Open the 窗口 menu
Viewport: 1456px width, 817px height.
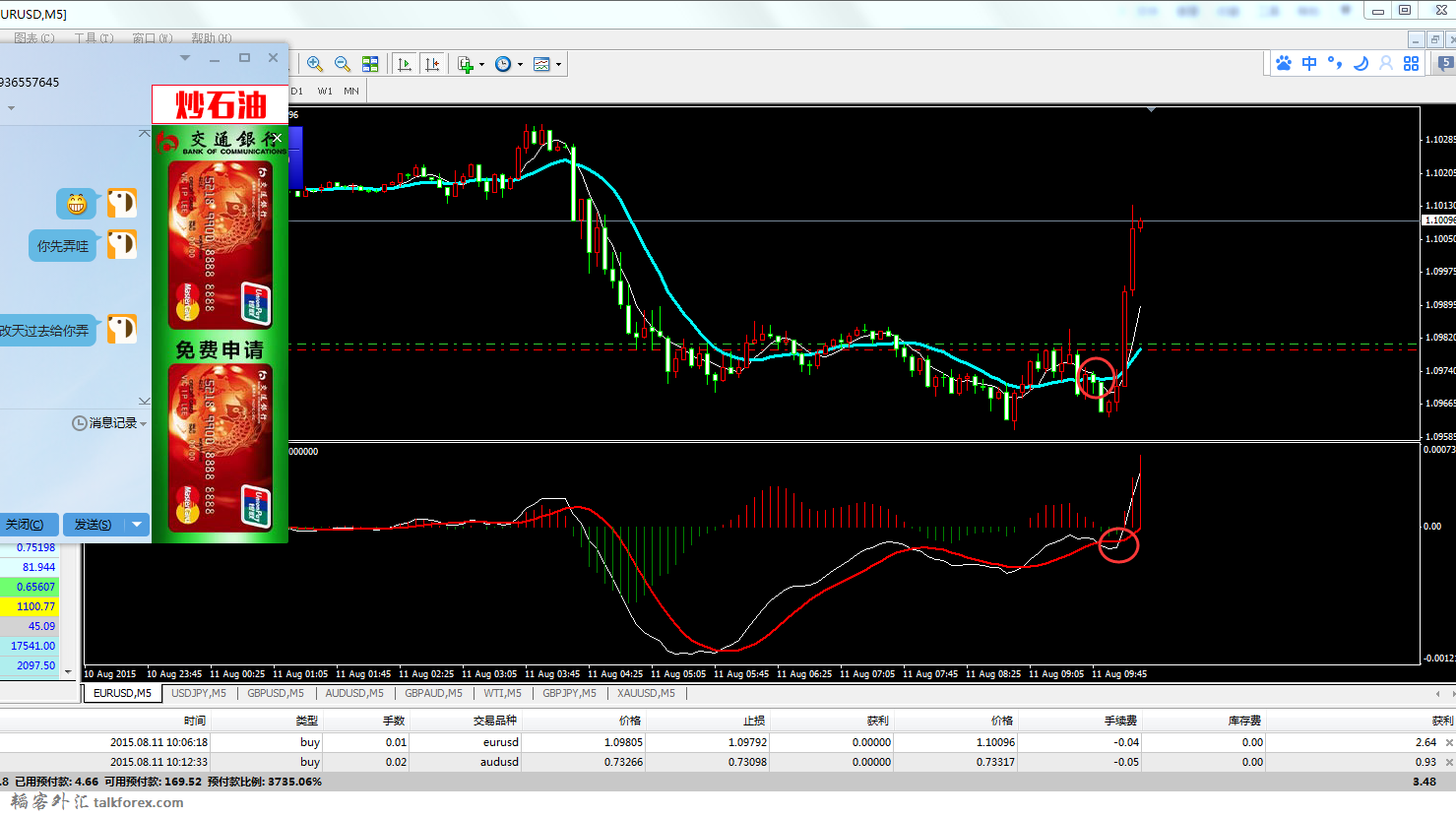(152, 38)
